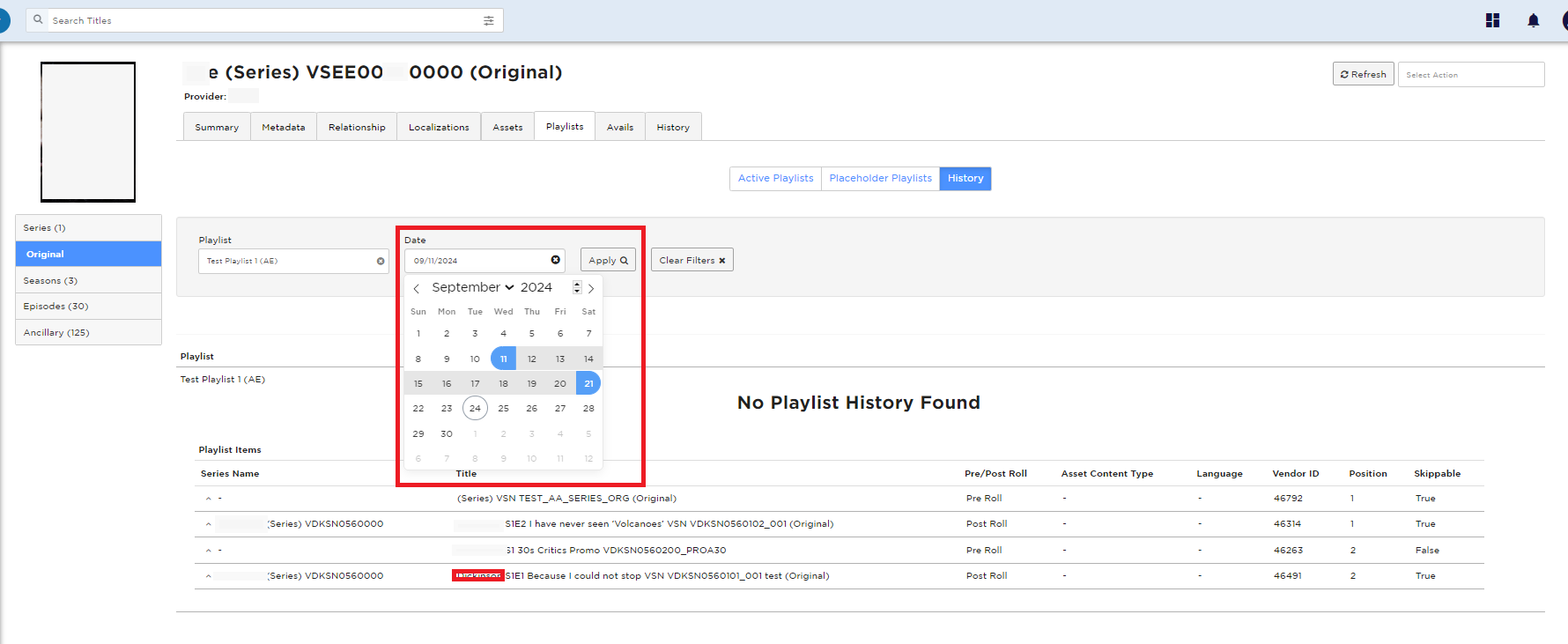Switch to the Relationship tab

357,127
